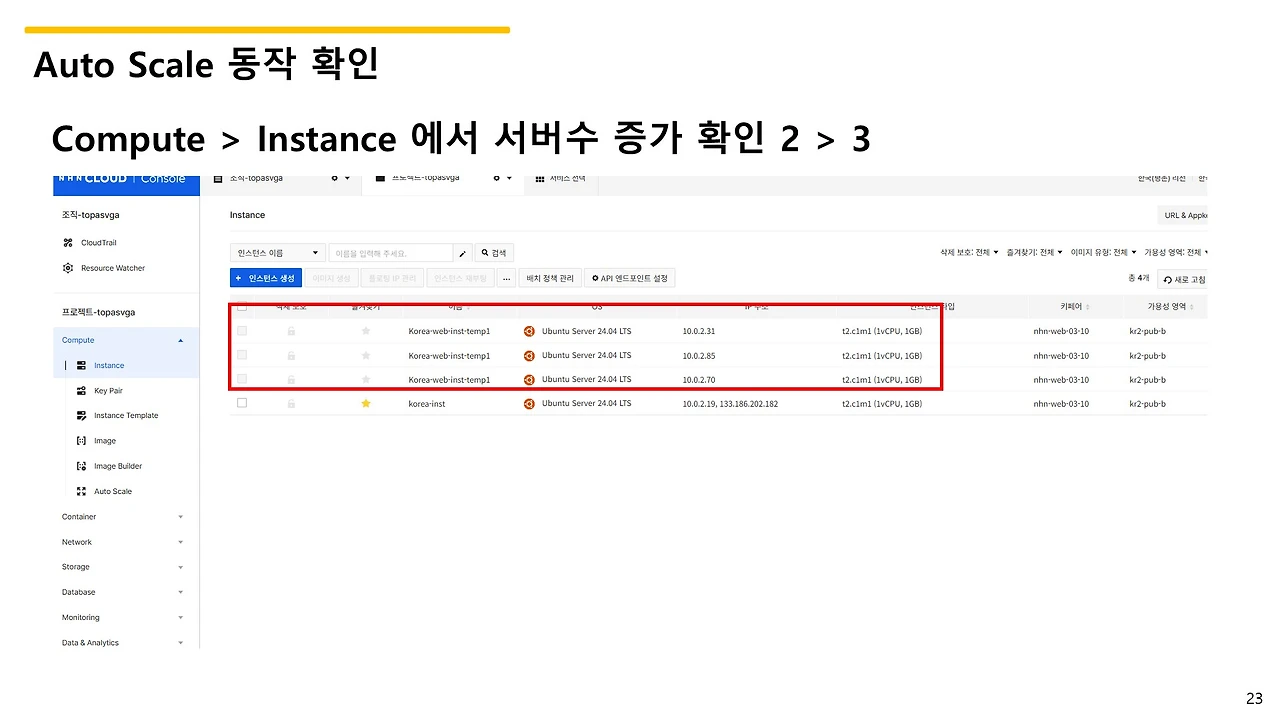1280x720 pixels.
Task: Open the 인스턴스 이름 filter dropdown
Action: click(277, 252)
